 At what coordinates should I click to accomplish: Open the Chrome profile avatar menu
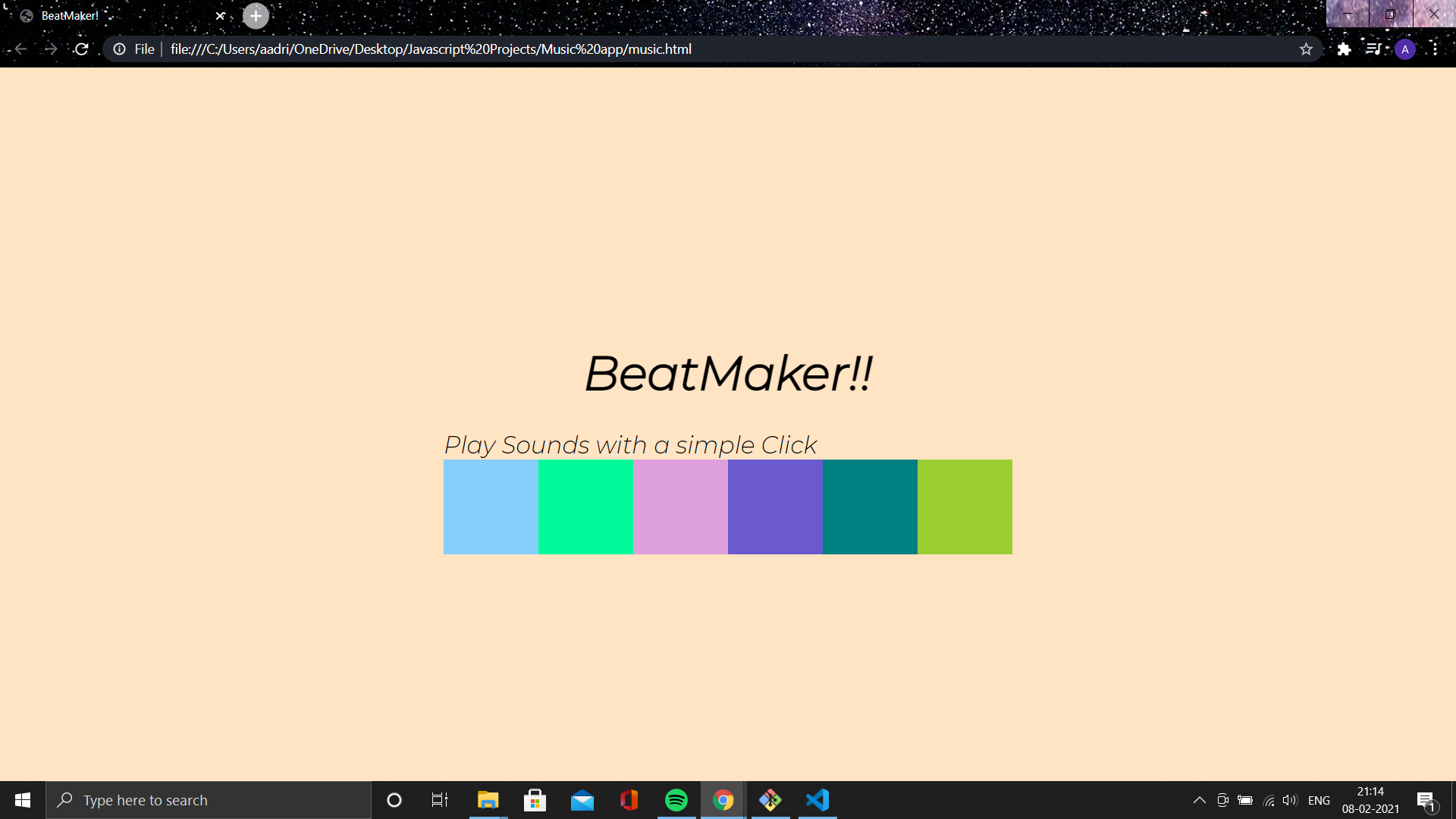[1405, 49]
